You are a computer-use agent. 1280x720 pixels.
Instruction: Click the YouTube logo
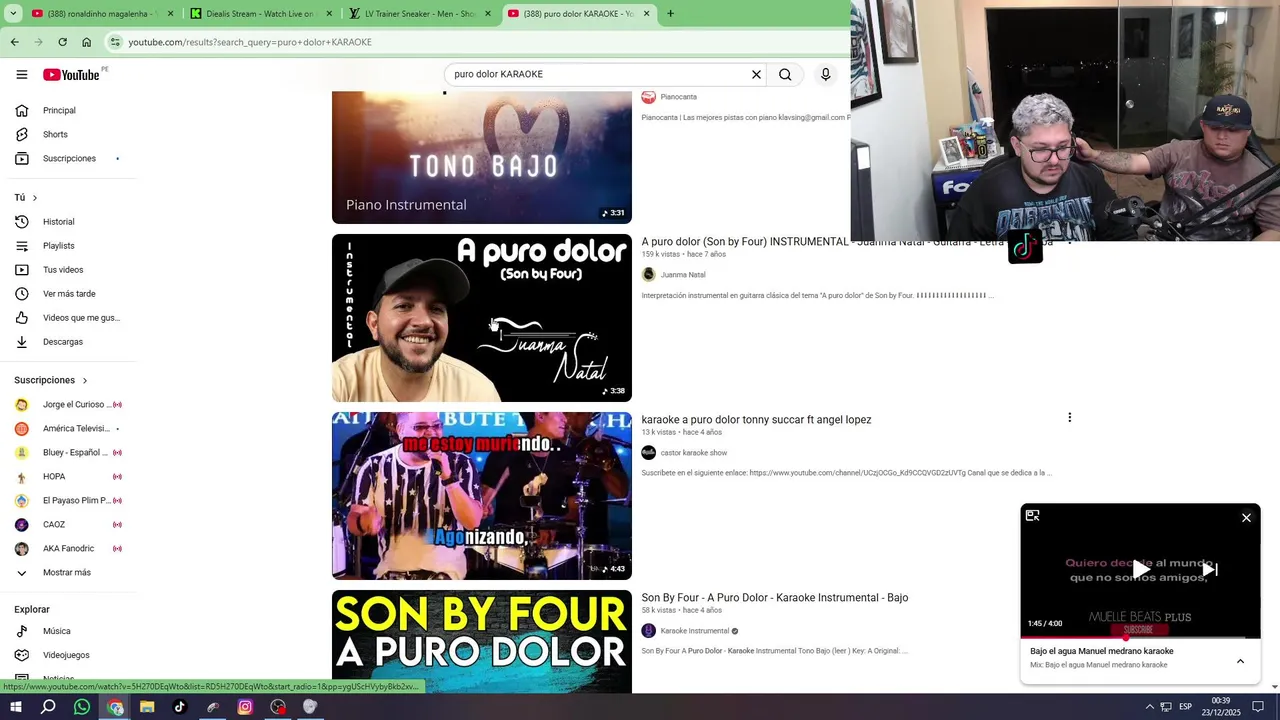[x=71, y=74]
